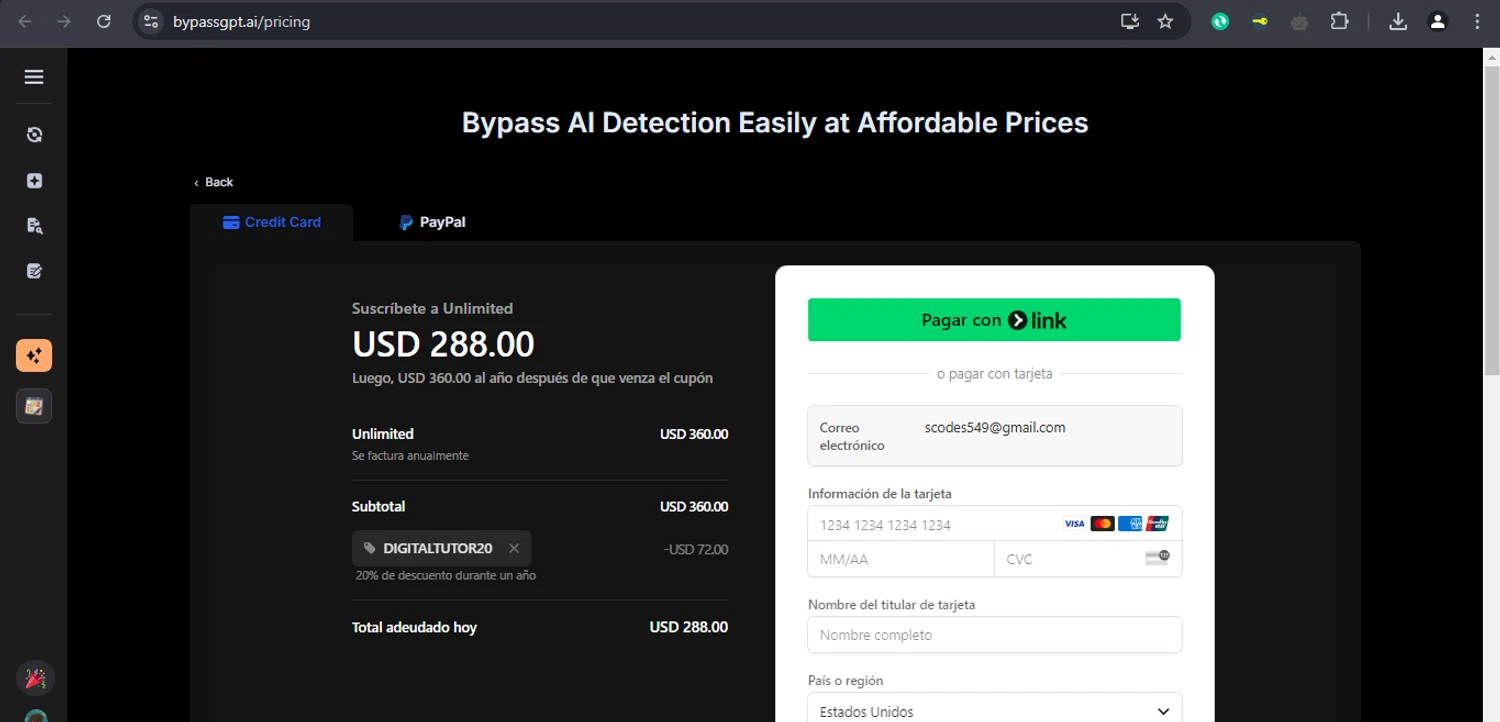
Task: Open the browser profile avatar
Action: coord(1438,21)
